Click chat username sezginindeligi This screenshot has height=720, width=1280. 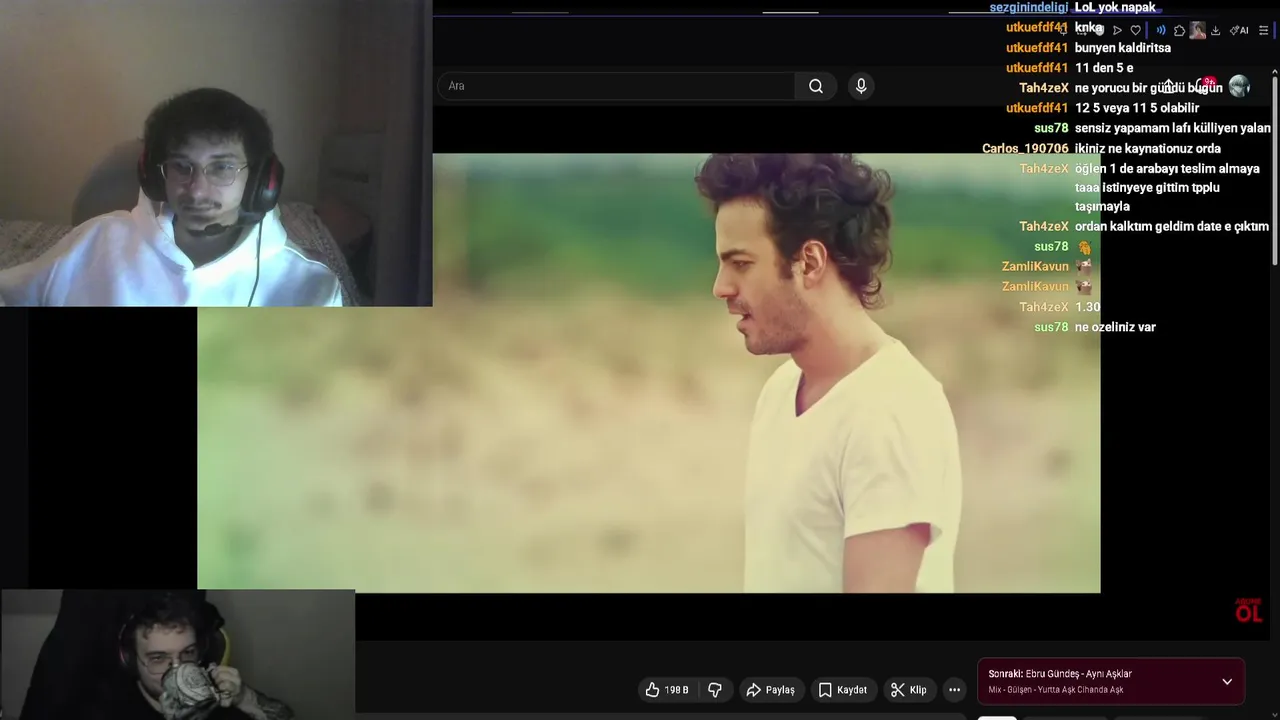pyautogui.click(x=1029, y=7)
